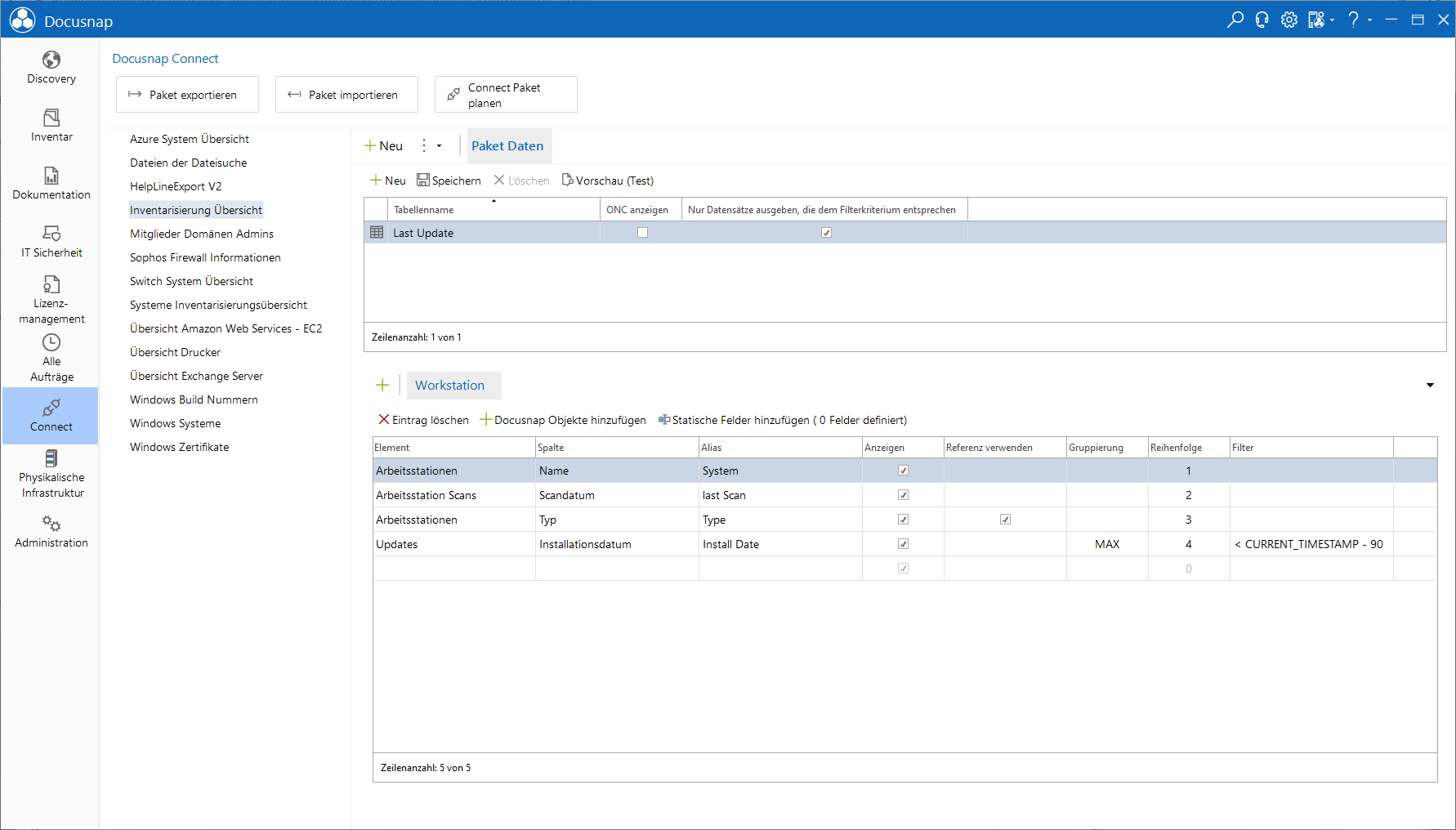Expand the arrow at right of Workstation tab
The image size is (1456, 830).
tap(1430, 386)
